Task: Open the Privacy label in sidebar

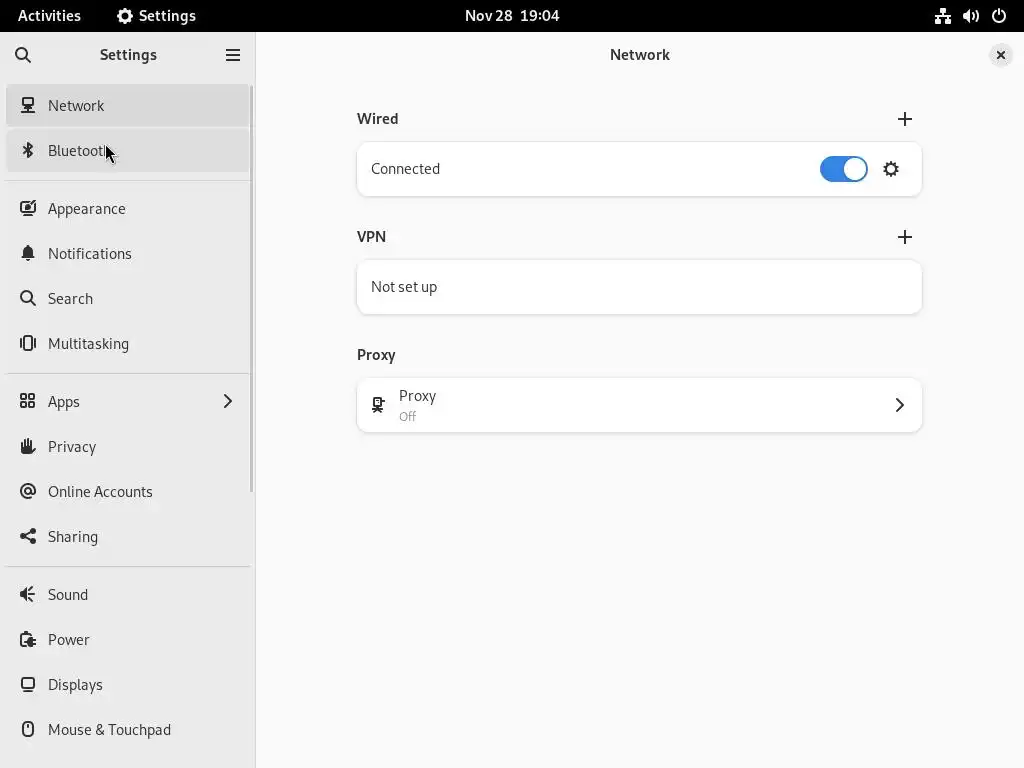Action: coord(72,447)
